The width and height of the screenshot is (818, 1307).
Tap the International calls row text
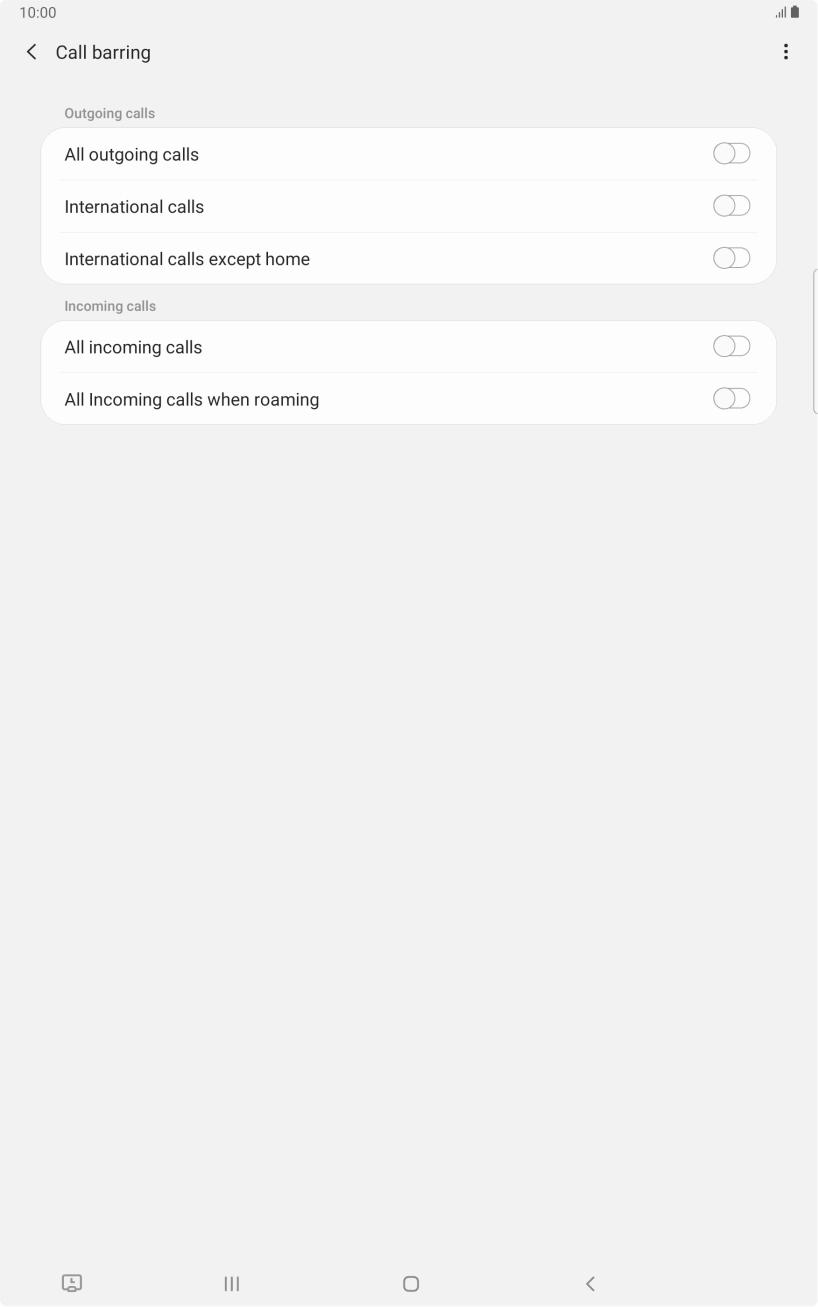[x=134, y=206]
